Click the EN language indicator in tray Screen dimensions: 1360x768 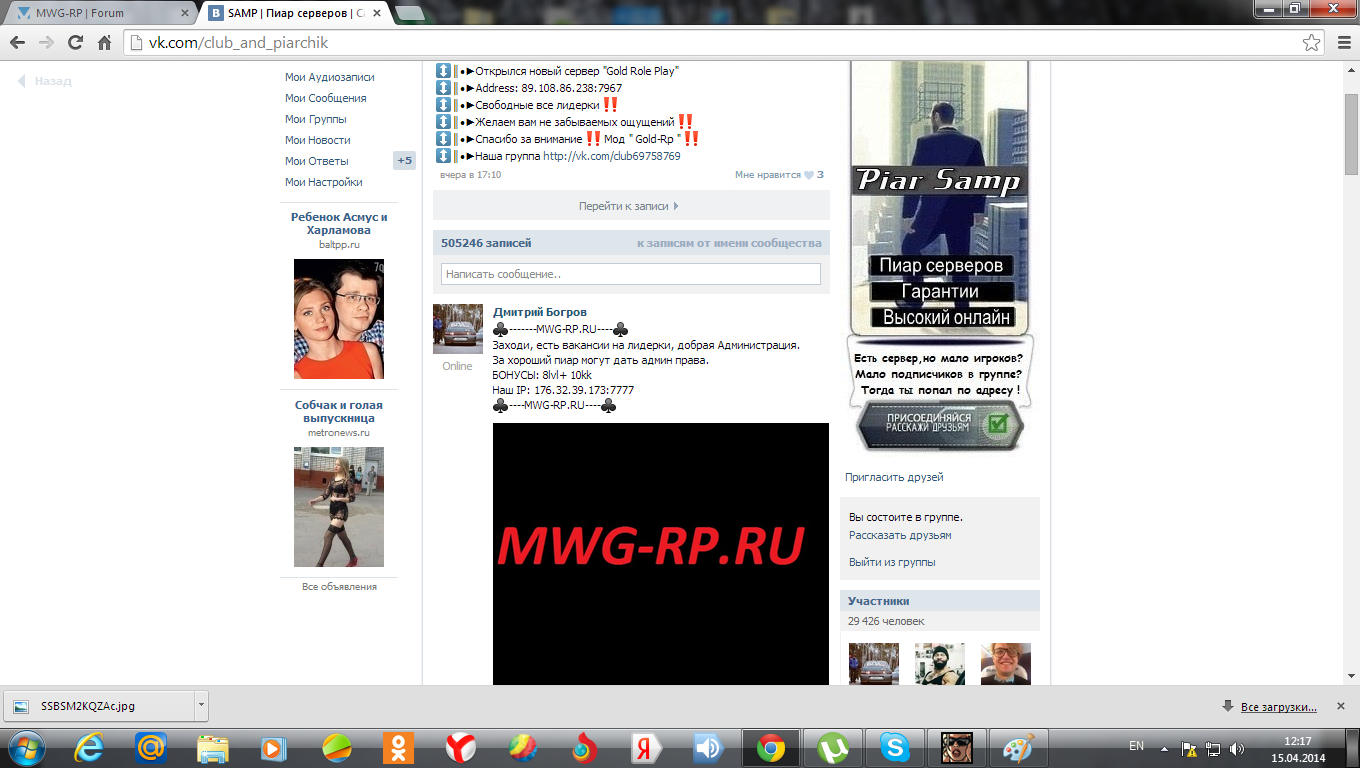pyautogui.click(x=1136, y=746)
